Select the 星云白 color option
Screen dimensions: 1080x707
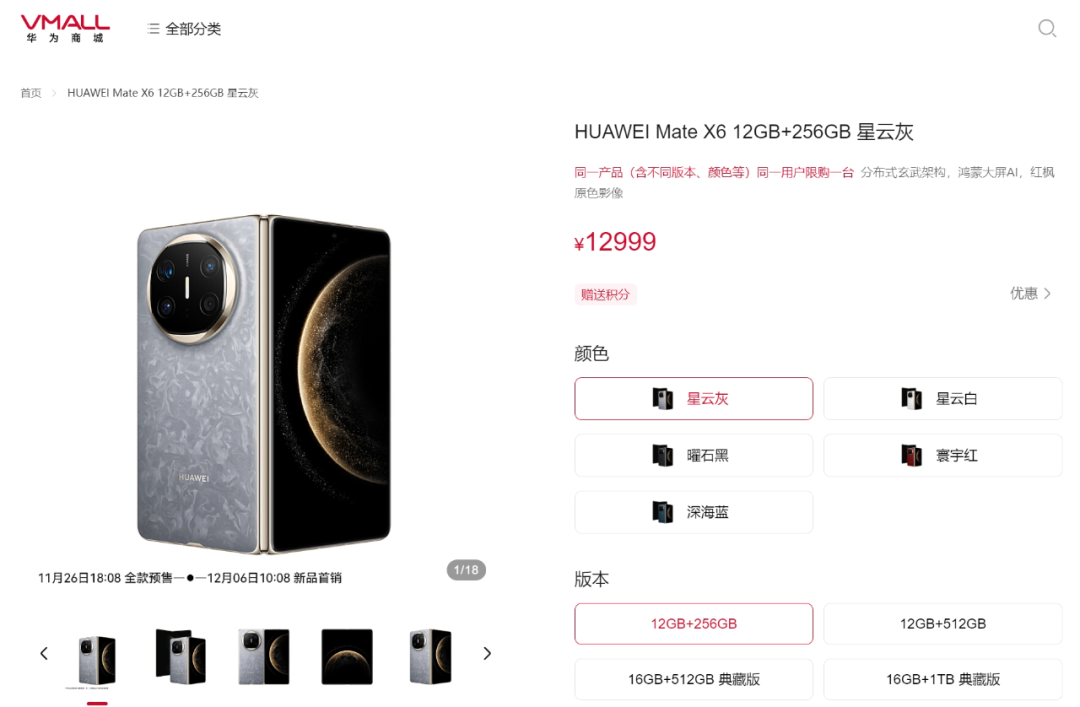[943, 398]
